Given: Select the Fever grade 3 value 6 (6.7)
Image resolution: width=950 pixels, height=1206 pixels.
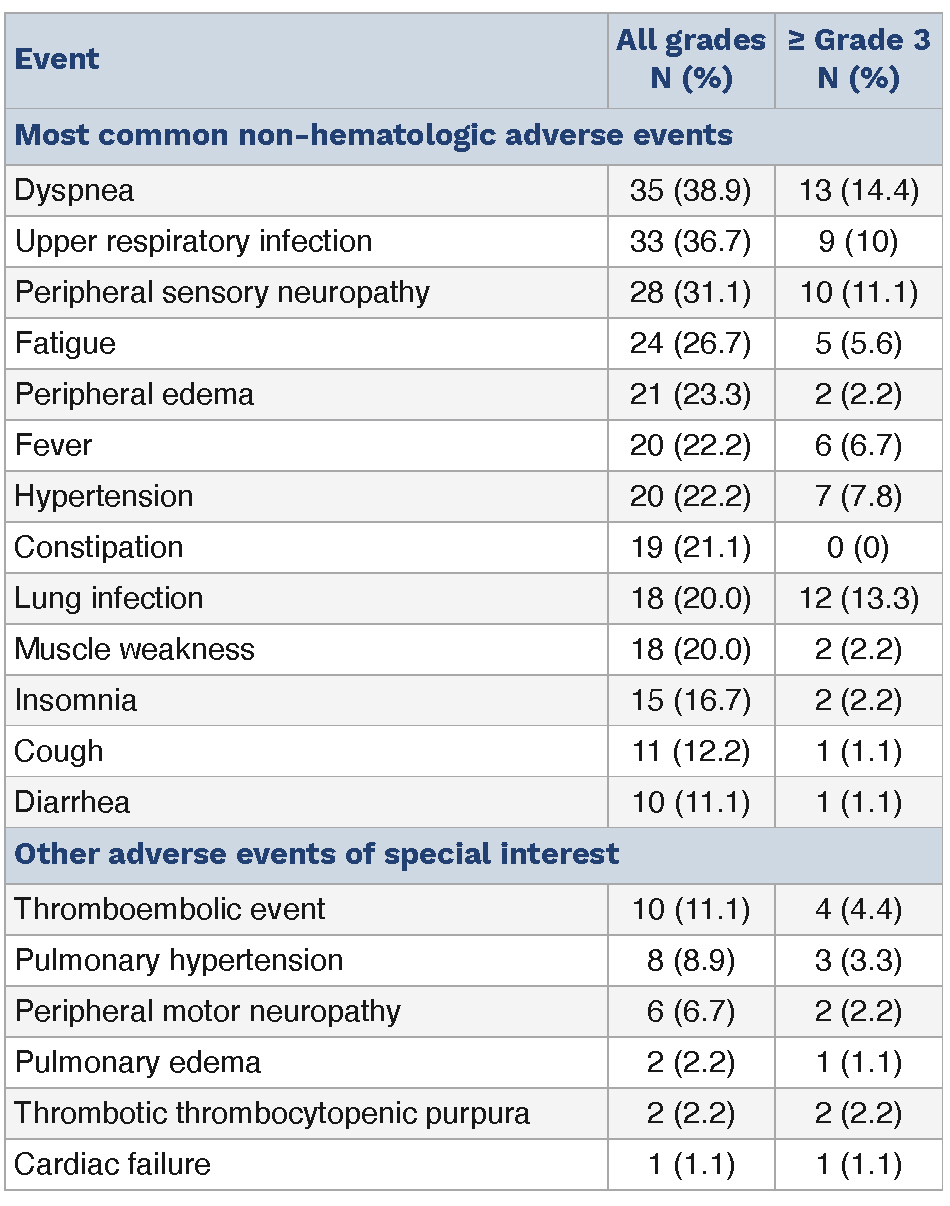Looking at the screenshot, I should (x=858, y=445).
